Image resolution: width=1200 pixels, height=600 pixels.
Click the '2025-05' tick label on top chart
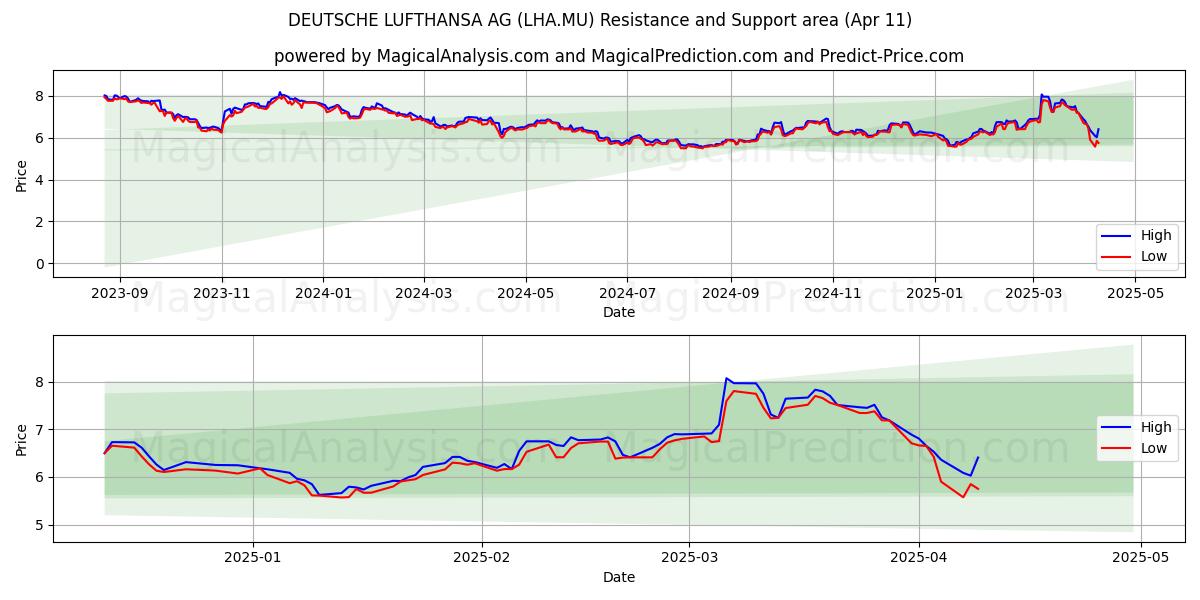point(1135,293)
